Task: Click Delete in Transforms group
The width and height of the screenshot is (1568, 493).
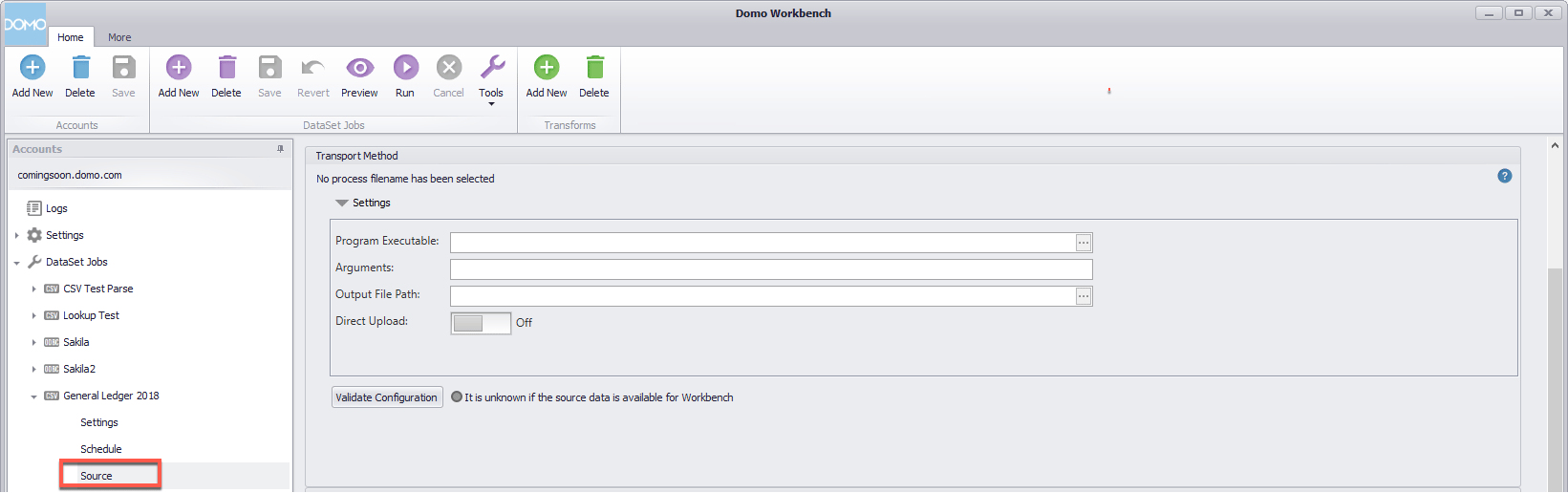Action: click(x=594, y=76)
